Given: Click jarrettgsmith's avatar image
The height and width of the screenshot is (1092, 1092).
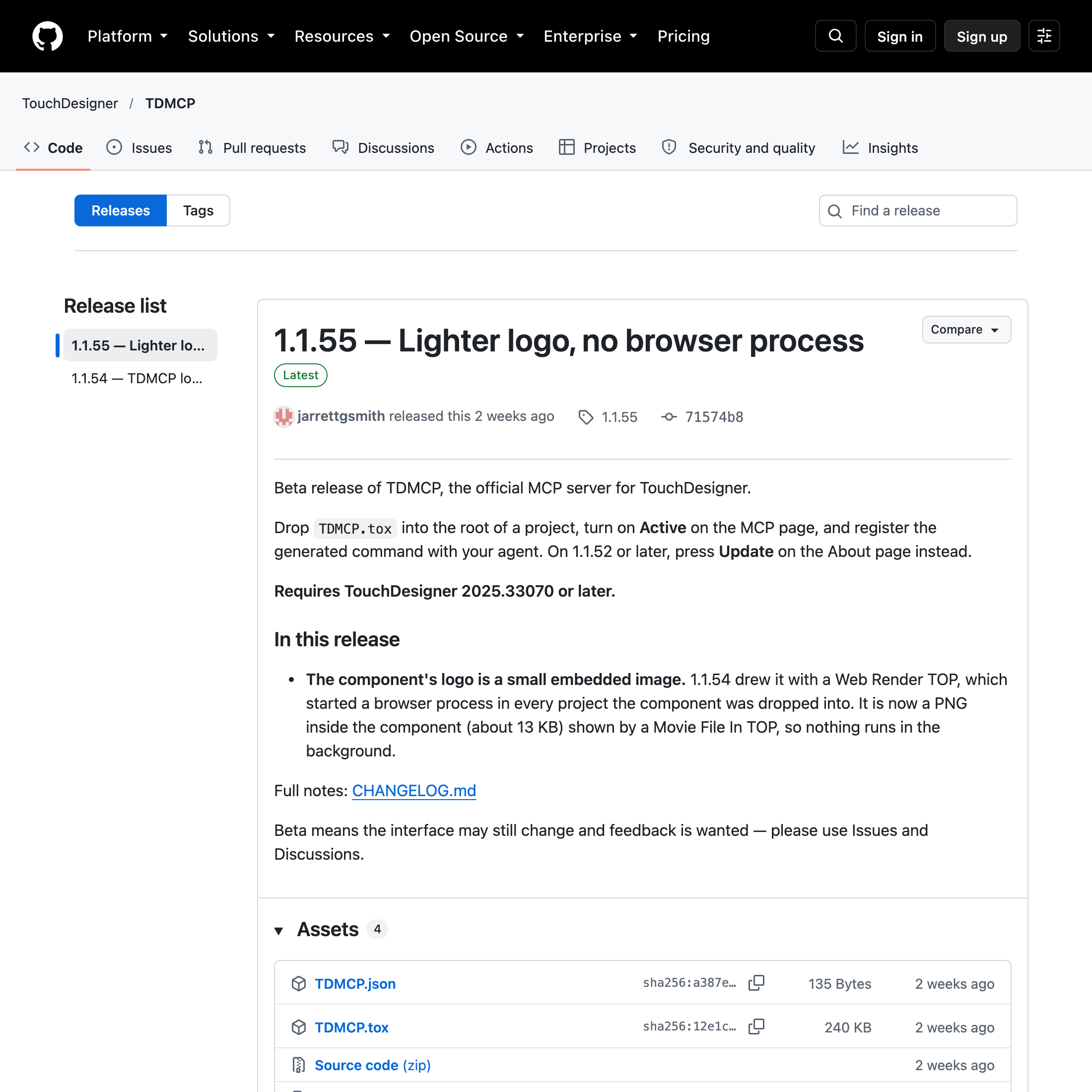Looking at the screenshot, I should [284, 416].
